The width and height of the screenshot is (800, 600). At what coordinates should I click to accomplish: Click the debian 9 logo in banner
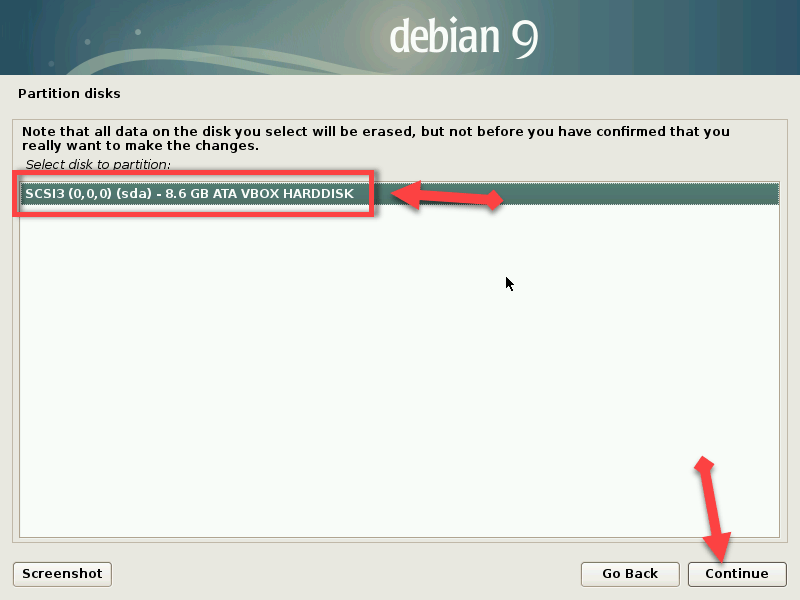pos(464,37)
